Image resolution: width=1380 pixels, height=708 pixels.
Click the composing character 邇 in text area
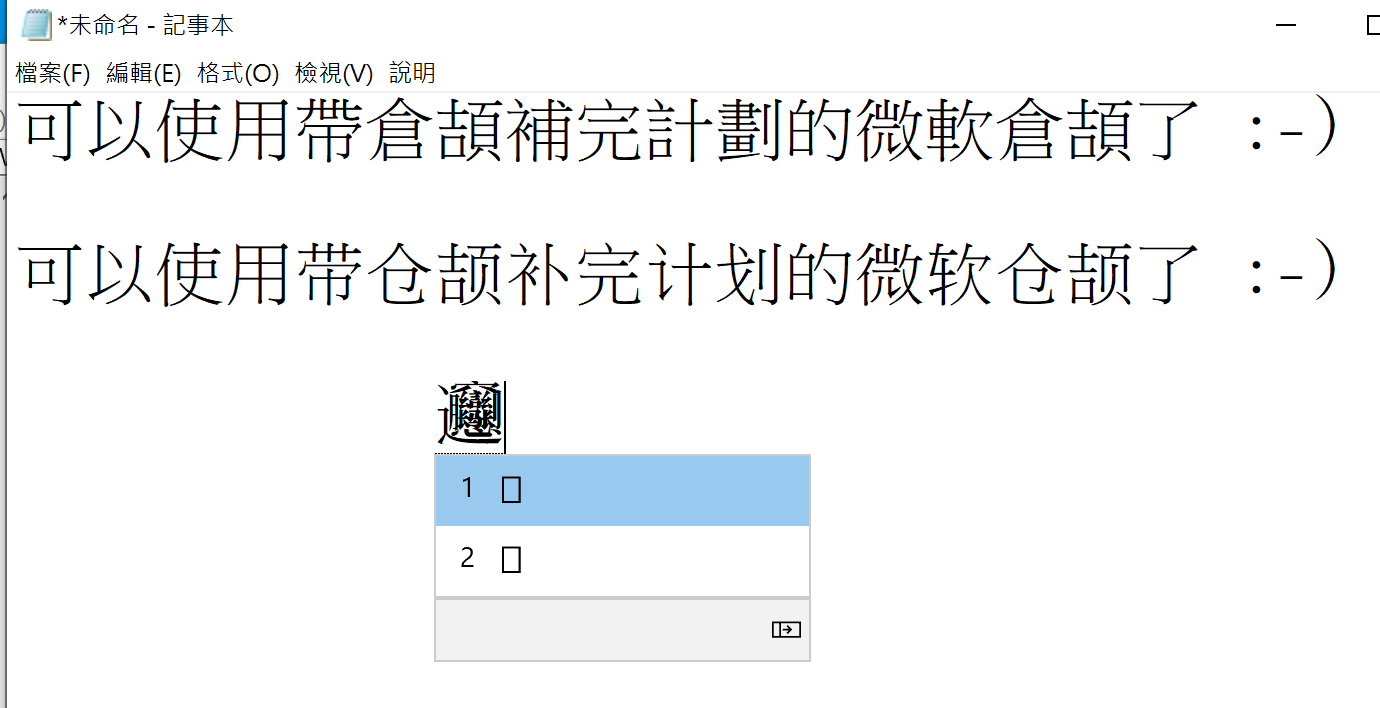point(470,415)
